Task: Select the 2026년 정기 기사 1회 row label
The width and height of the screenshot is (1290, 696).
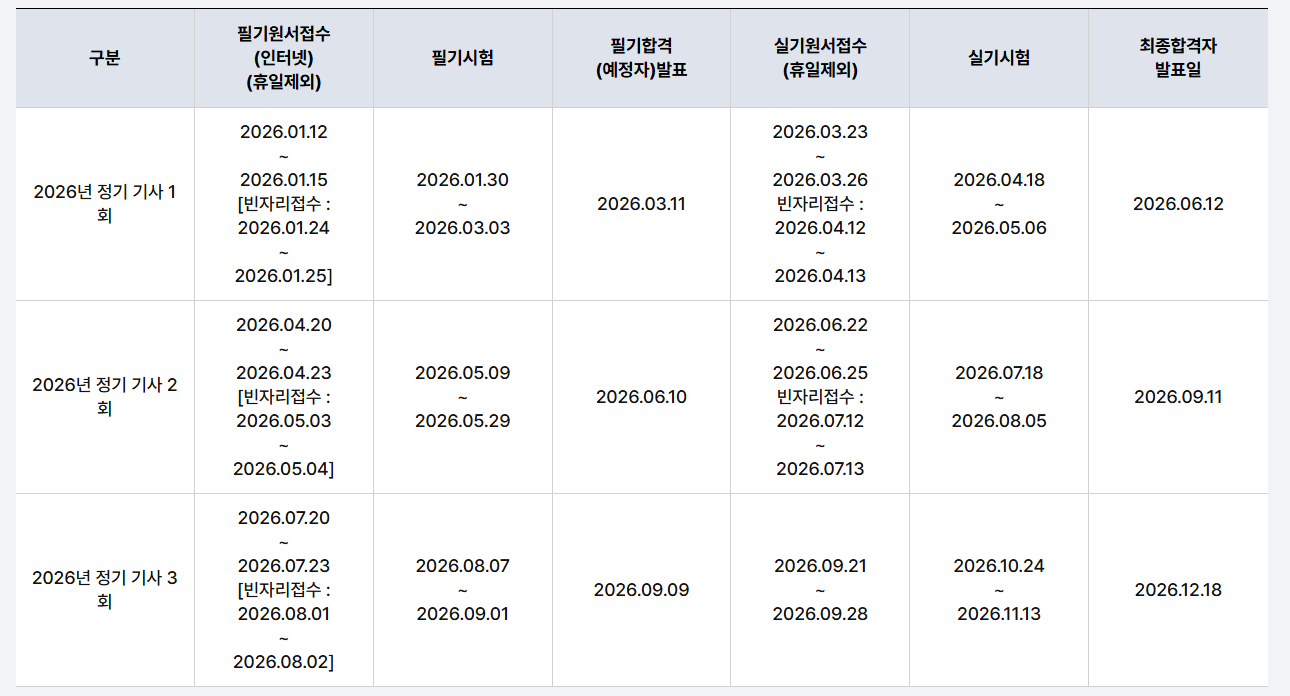Action: pyautogui.click(x=105, y=204)
